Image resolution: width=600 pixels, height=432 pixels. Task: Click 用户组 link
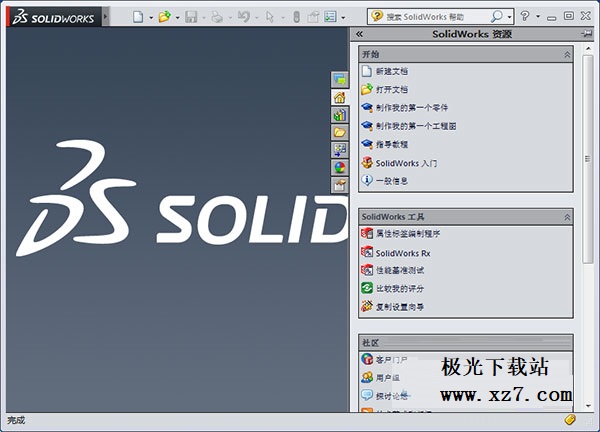tap(388, 378)
